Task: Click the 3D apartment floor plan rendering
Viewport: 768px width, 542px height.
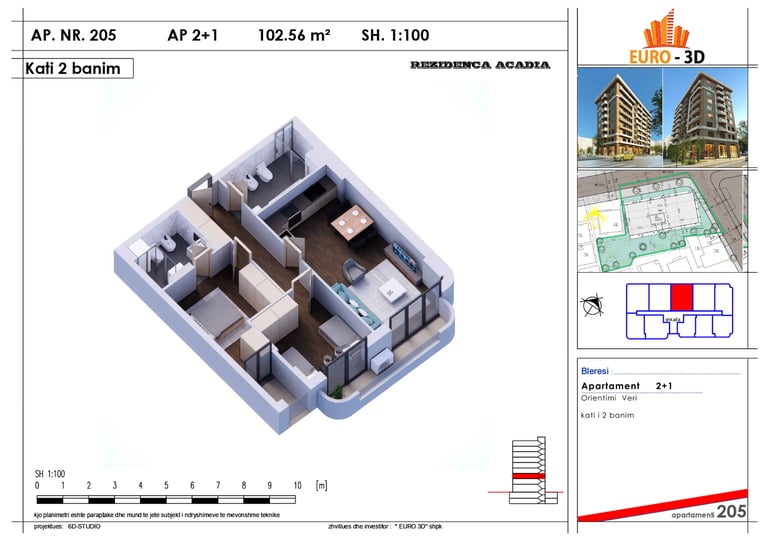Action: (x=284, y=274)
